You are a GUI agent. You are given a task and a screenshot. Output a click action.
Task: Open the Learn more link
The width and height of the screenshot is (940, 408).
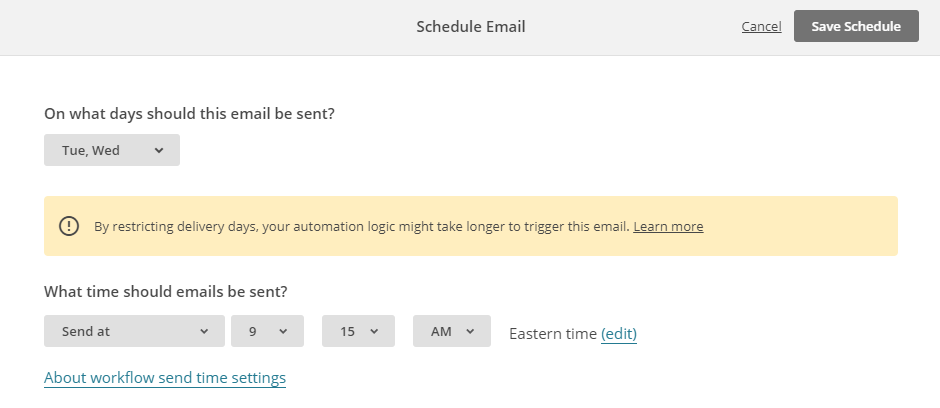click(x=668, y=226)
